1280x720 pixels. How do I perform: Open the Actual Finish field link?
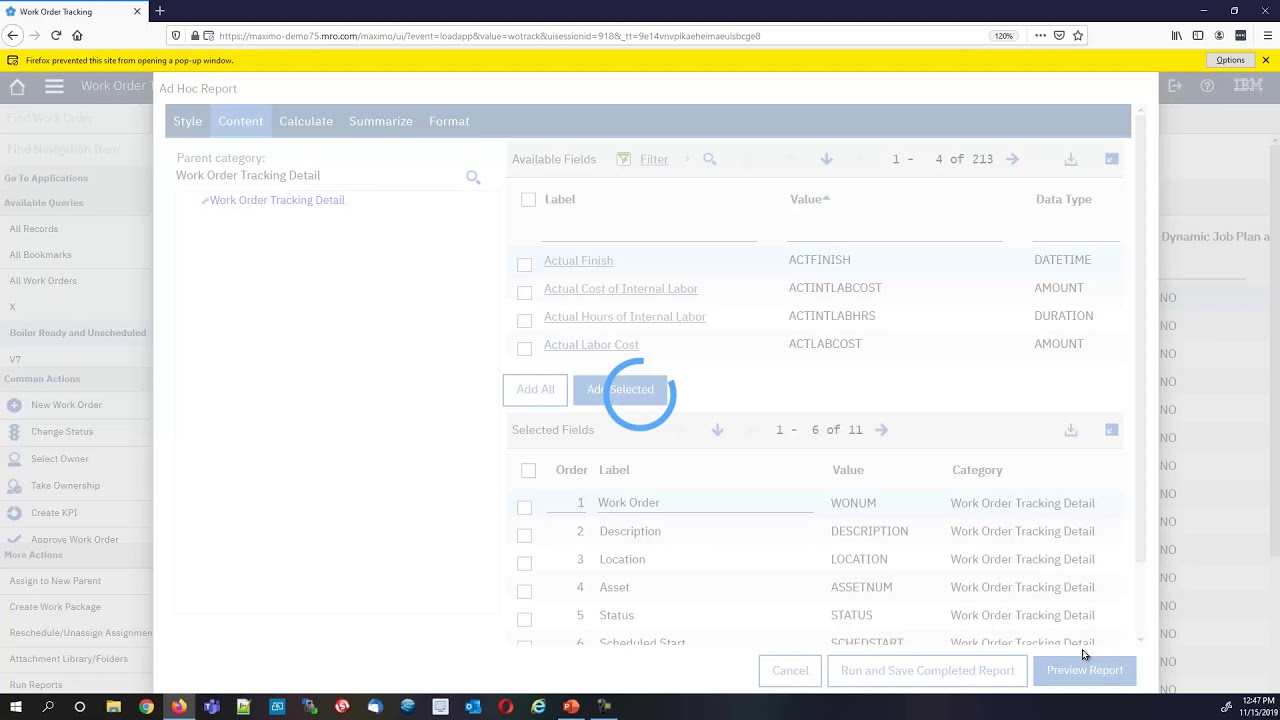(578, 260)
